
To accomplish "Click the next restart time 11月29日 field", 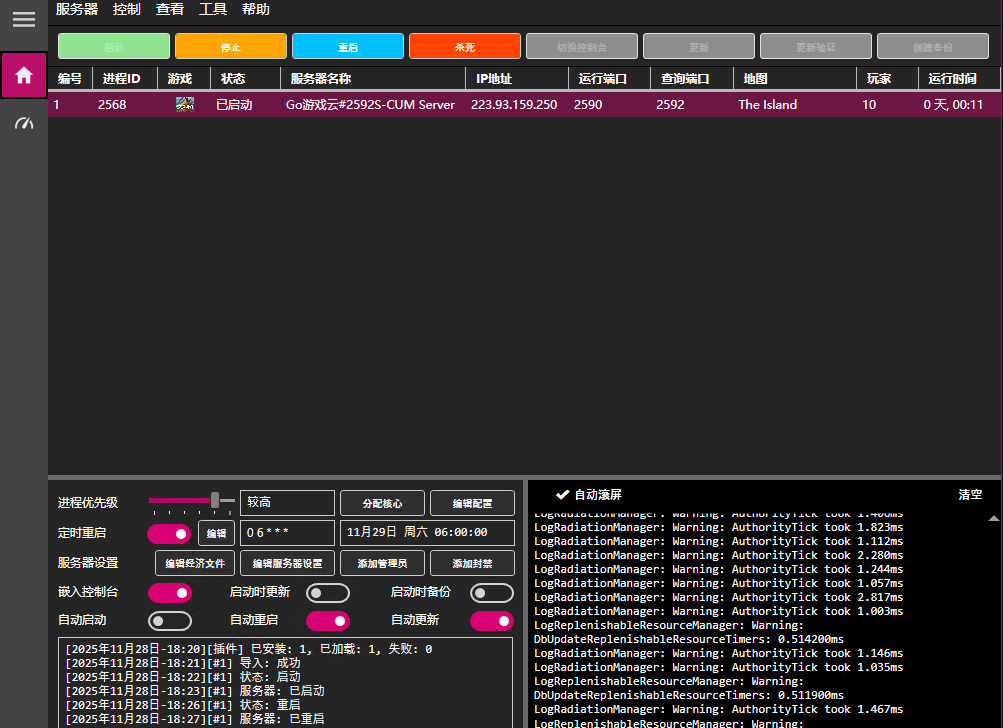I will (x=427, y=533).
